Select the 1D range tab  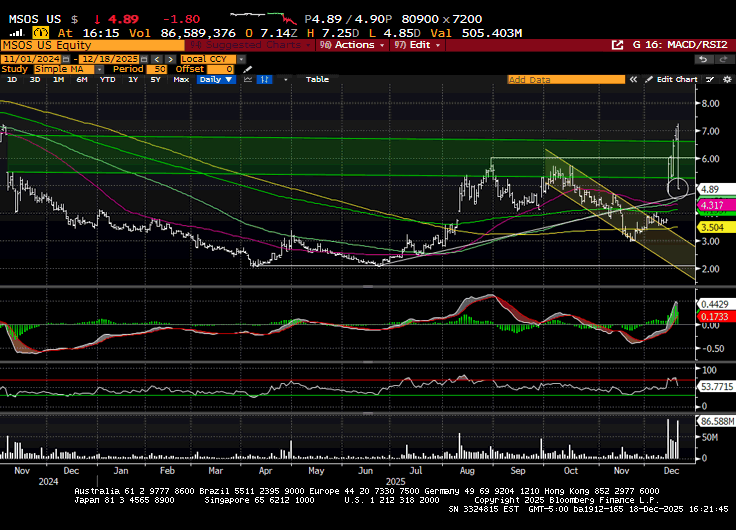(12, 79)
